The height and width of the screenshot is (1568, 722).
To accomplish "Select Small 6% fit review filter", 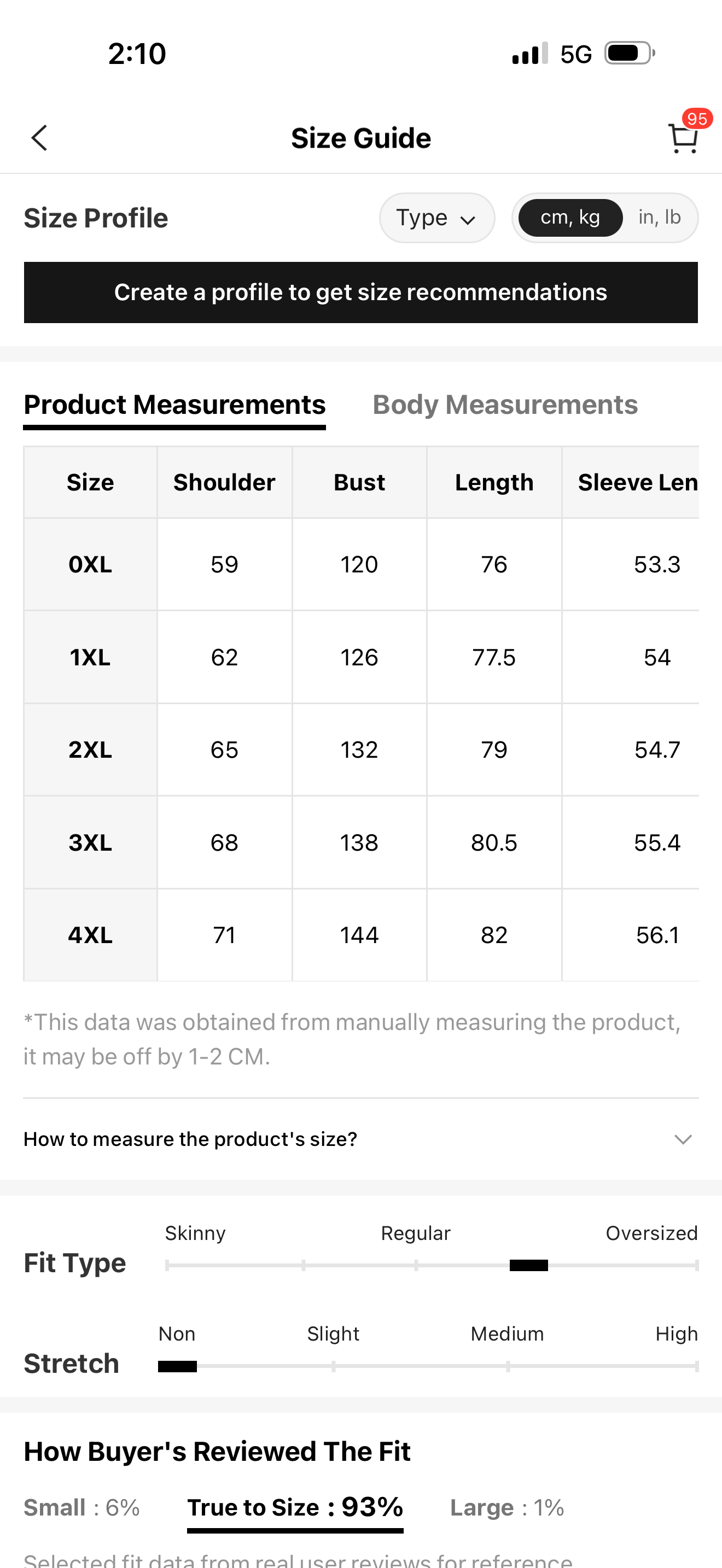I will click(81, 1508).
